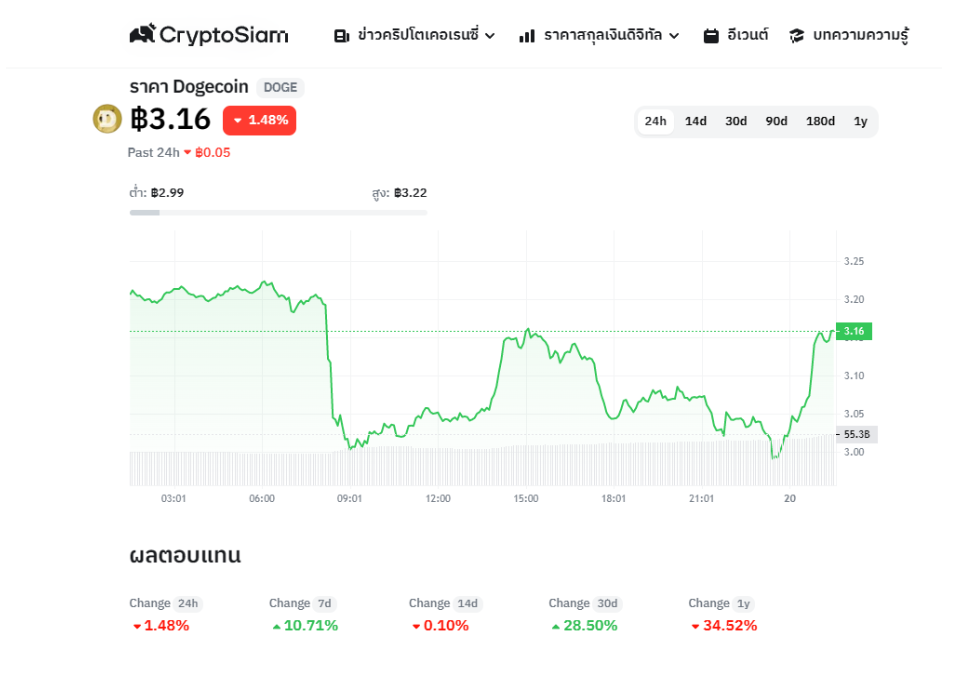The image size is (956, 684).
Task: Click the 3.25 price axis label
Action: click(854, 262)
